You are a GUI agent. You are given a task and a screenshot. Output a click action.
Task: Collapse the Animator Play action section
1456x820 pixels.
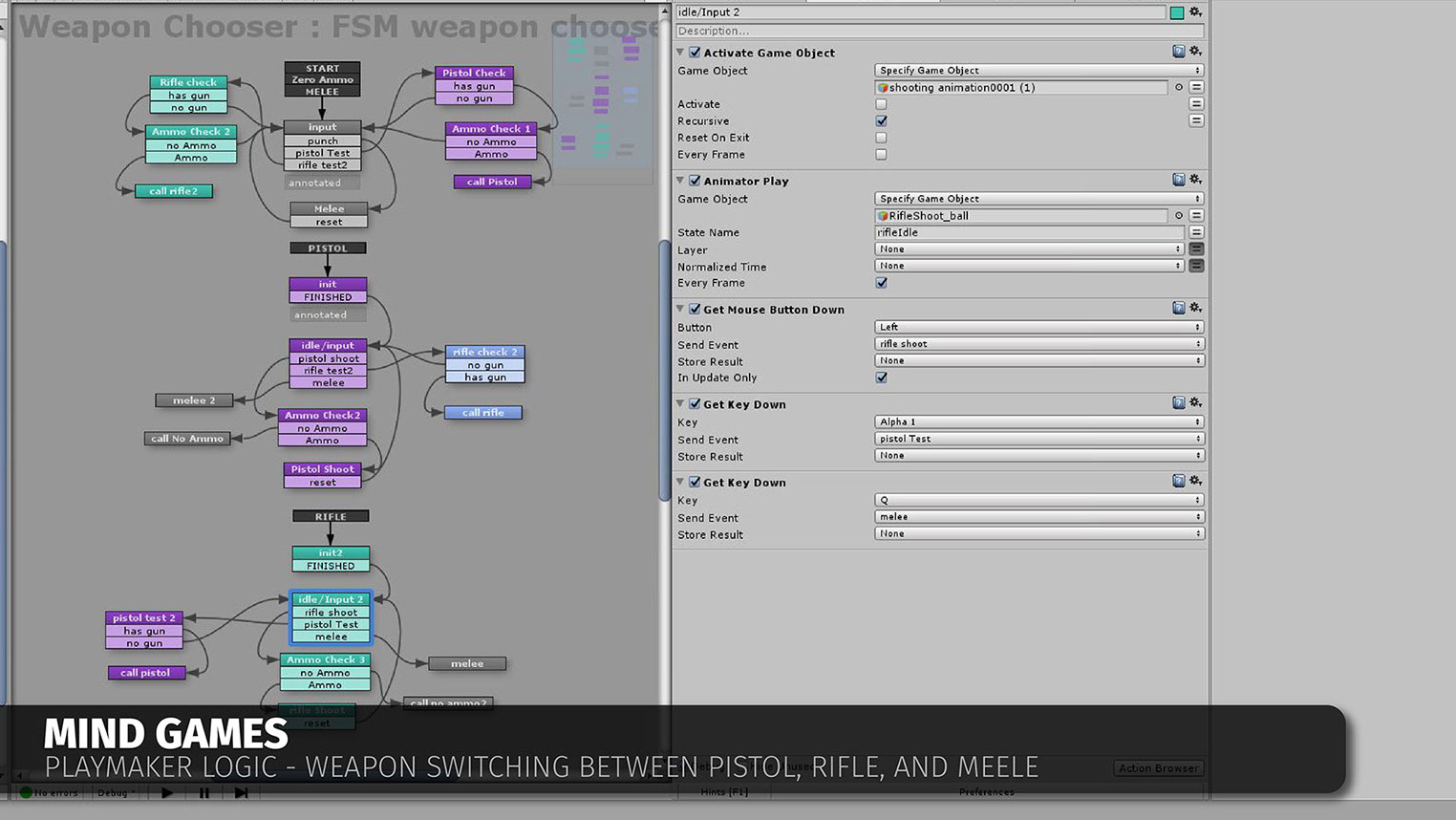click(680, 181)
